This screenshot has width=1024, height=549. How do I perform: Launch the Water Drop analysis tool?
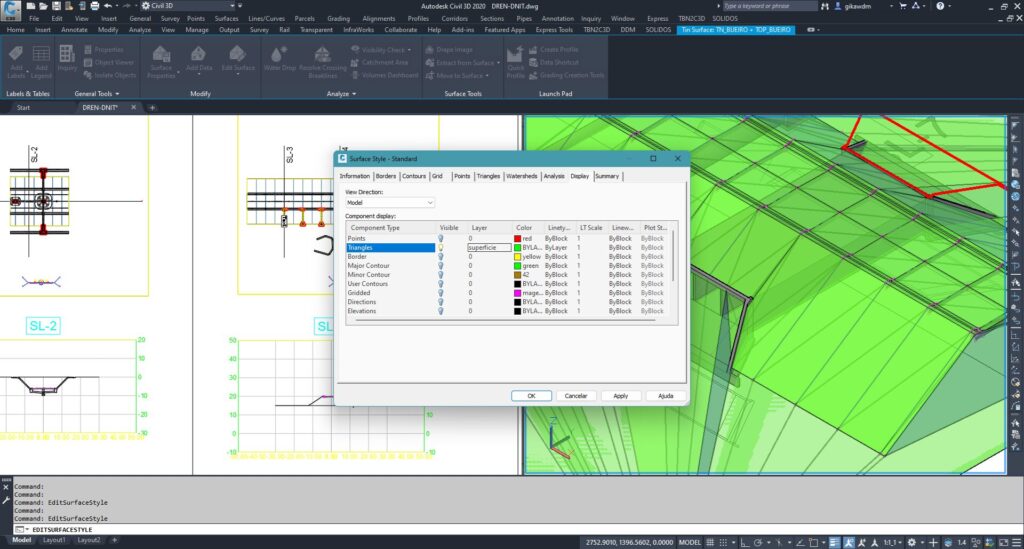280,59
